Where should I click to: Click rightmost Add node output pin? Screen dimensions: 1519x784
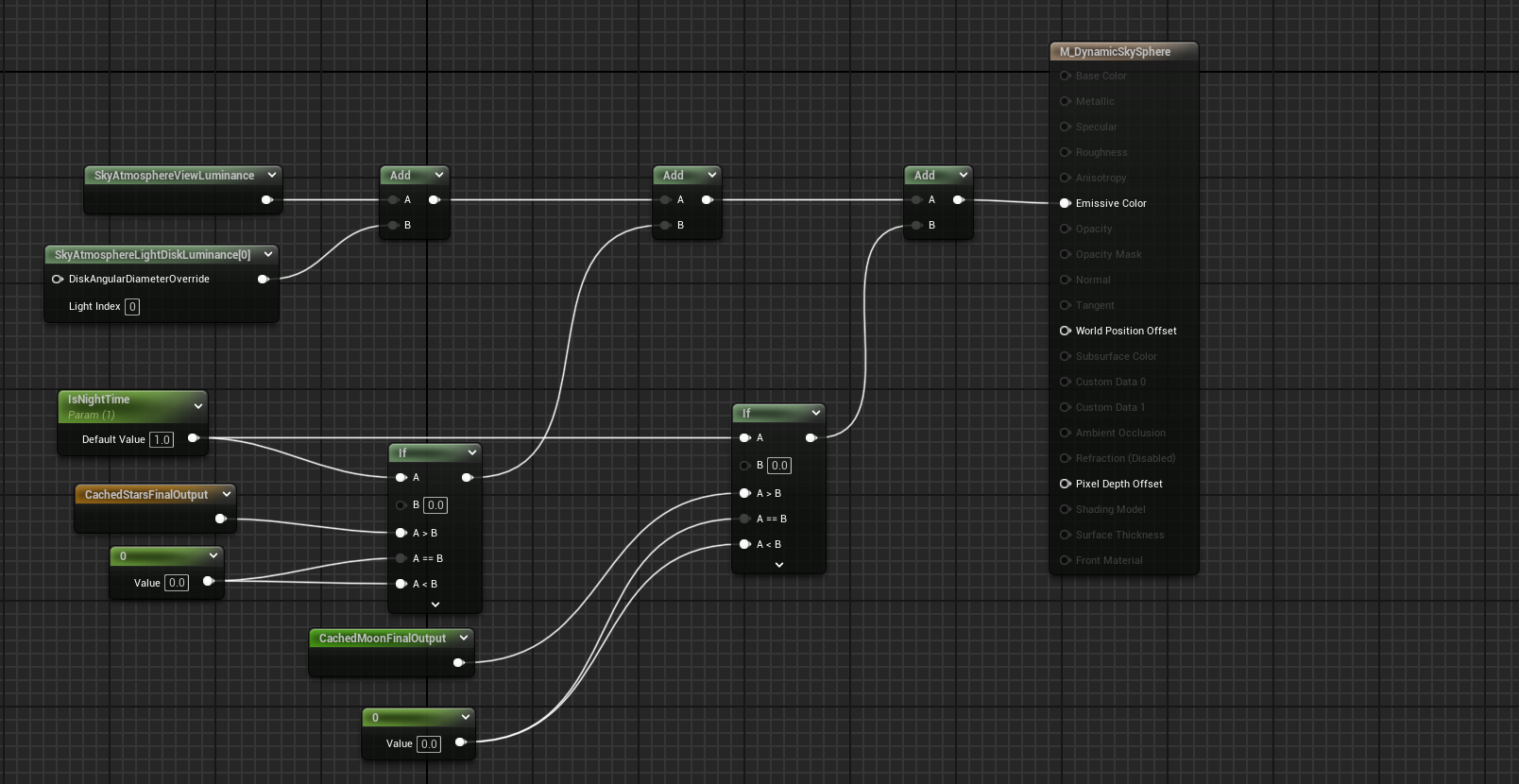(x=959, y=199)
